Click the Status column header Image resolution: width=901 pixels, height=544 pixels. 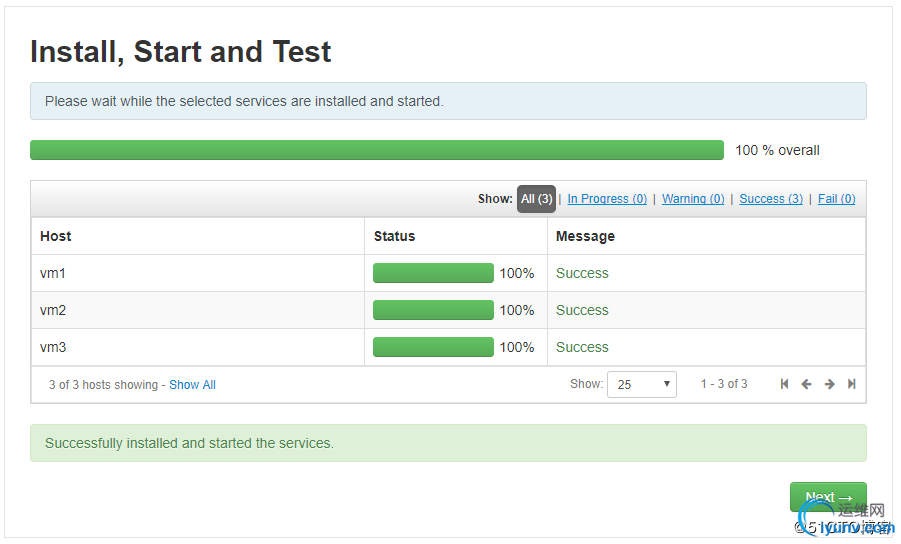point(394,236)
